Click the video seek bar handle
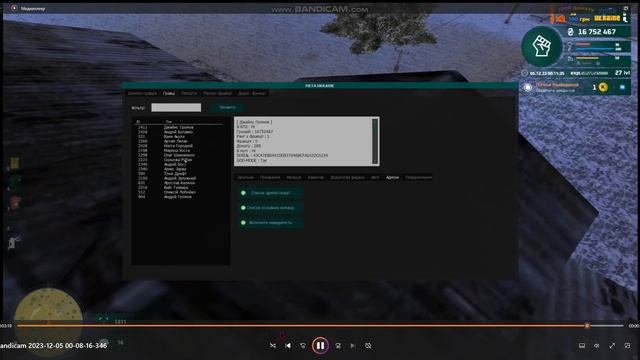640x360 pixels. point(587,326)
